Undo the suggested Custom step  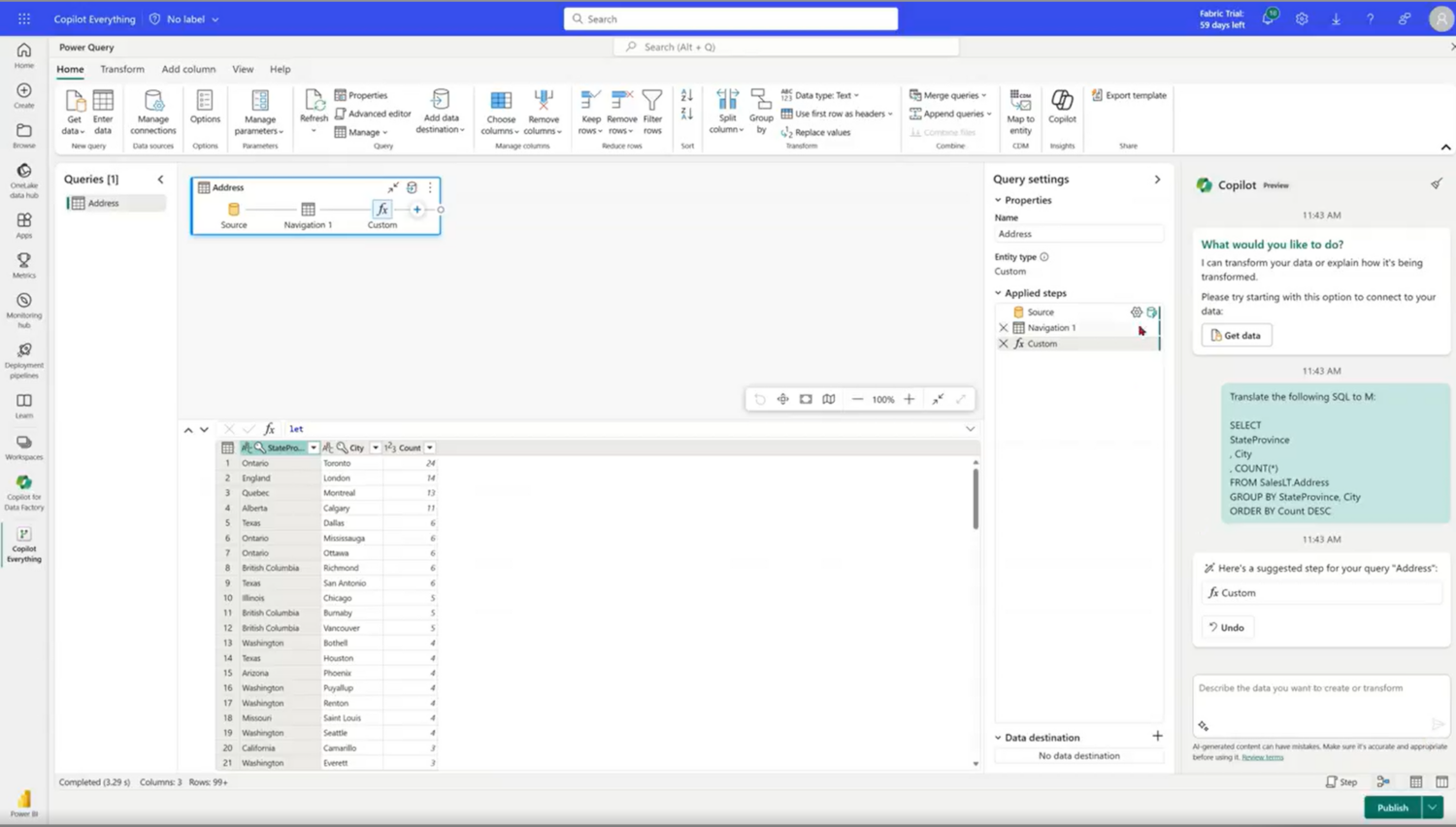point(1226,627)
